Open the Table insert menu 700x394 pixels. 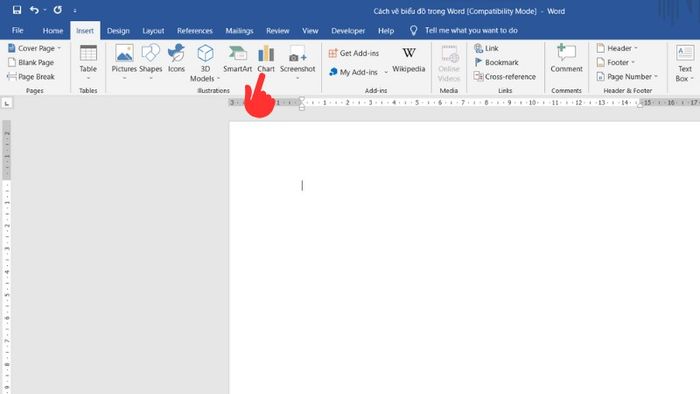[x=88, y=63]
